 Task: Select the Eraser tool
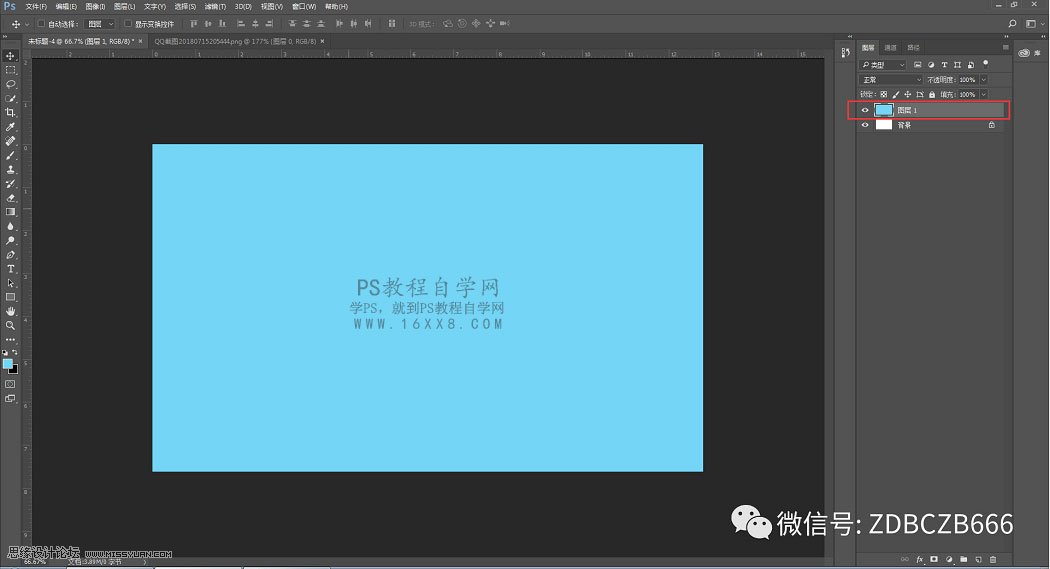[x=10, y=197]
